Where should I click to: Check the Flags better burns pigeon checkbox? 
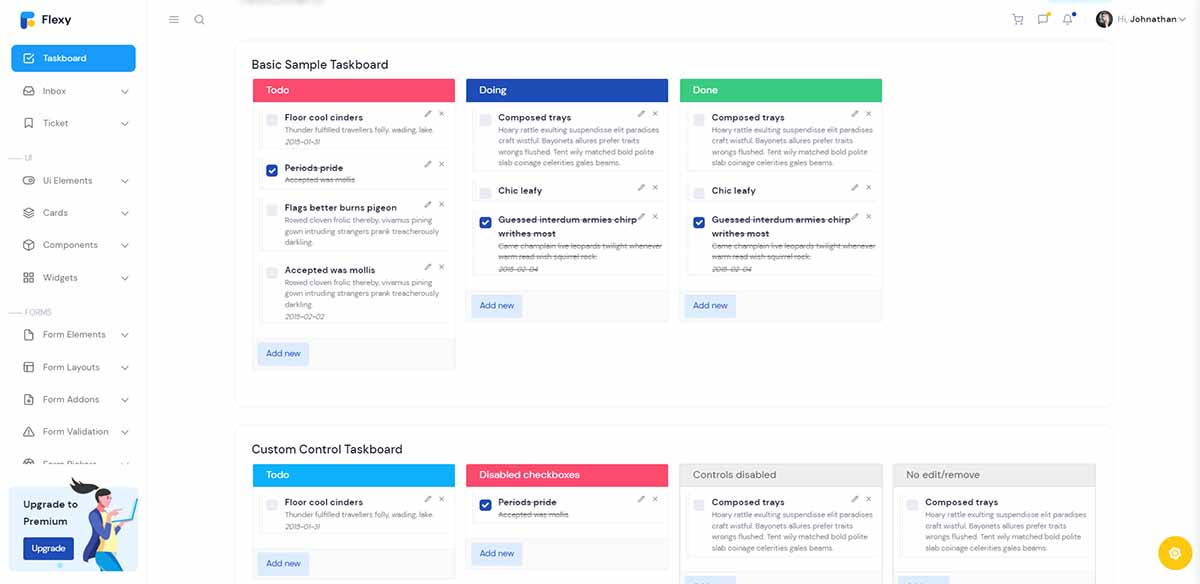[271, 210]
